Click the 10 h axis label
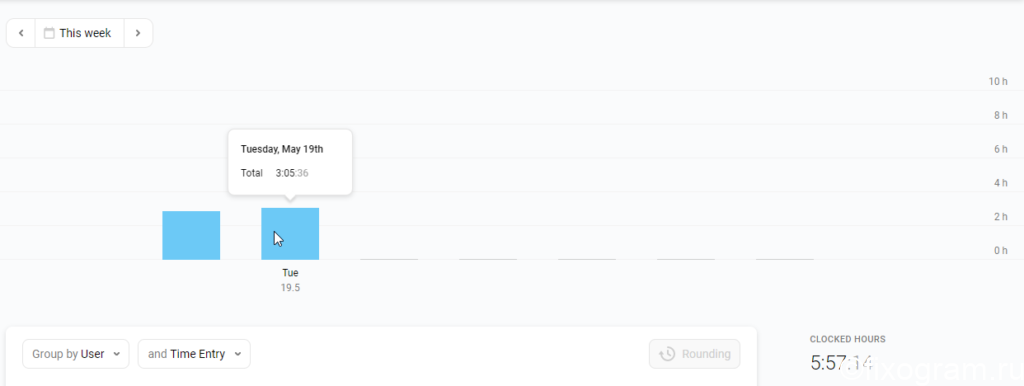1024x386 pixels. [x=999, y=82]
